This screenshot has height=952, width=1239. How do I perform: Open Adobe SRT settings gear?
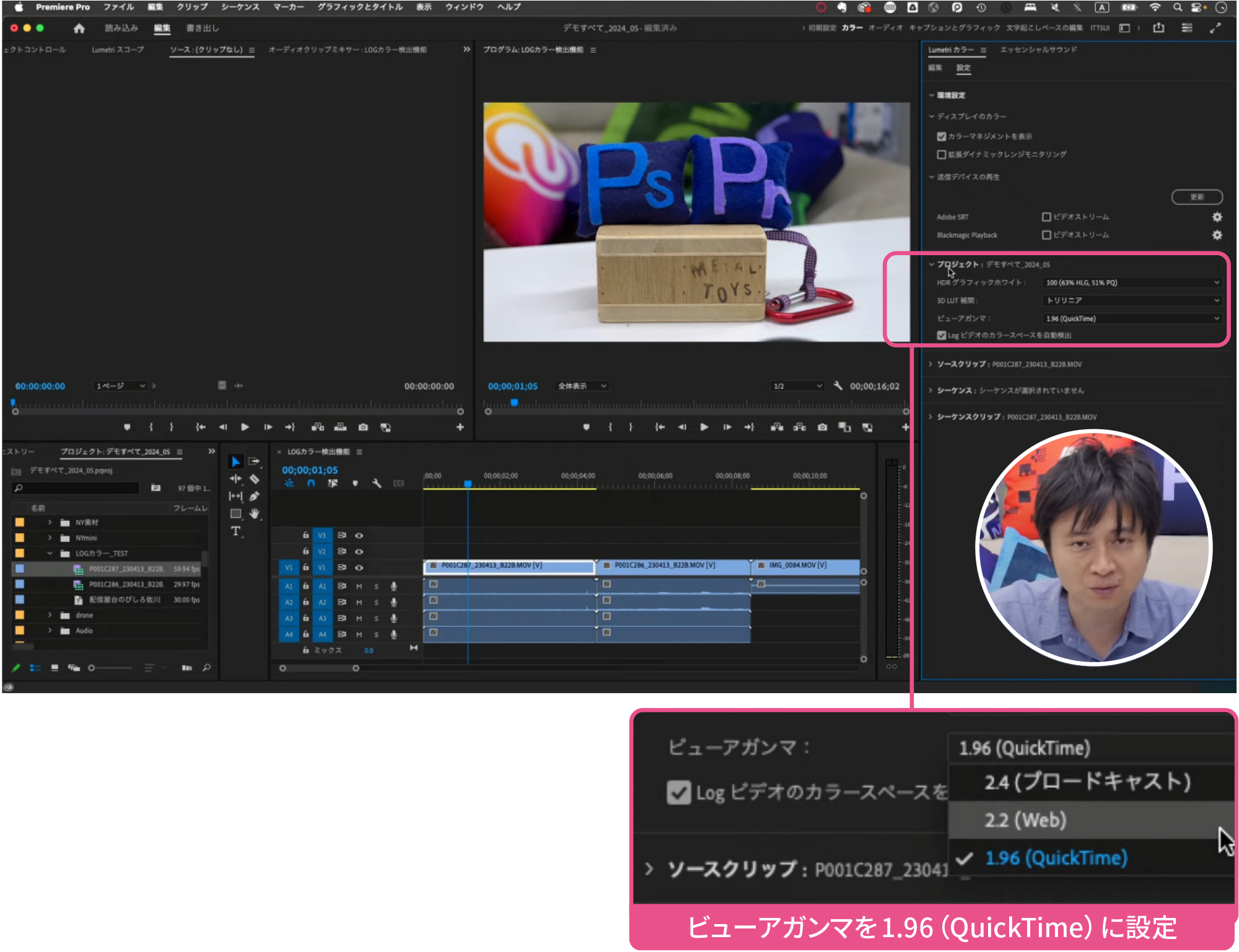click(x=1217, y=217)
